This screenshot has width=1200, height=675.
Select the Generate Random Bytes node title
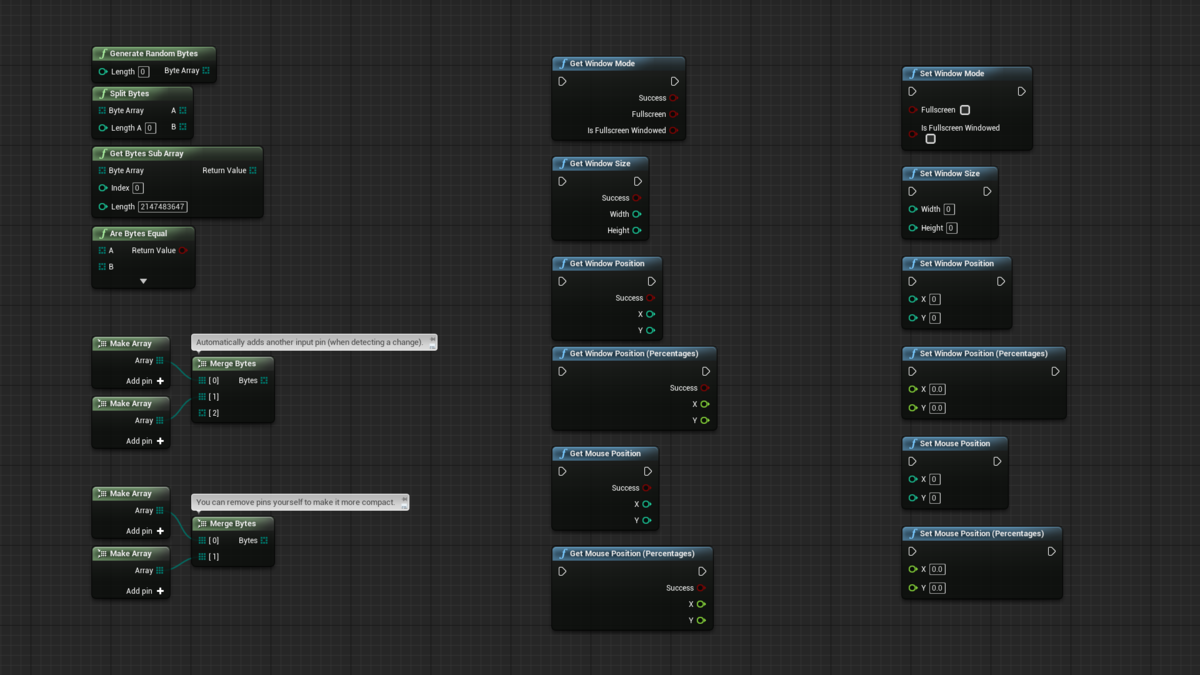[154, 53]
